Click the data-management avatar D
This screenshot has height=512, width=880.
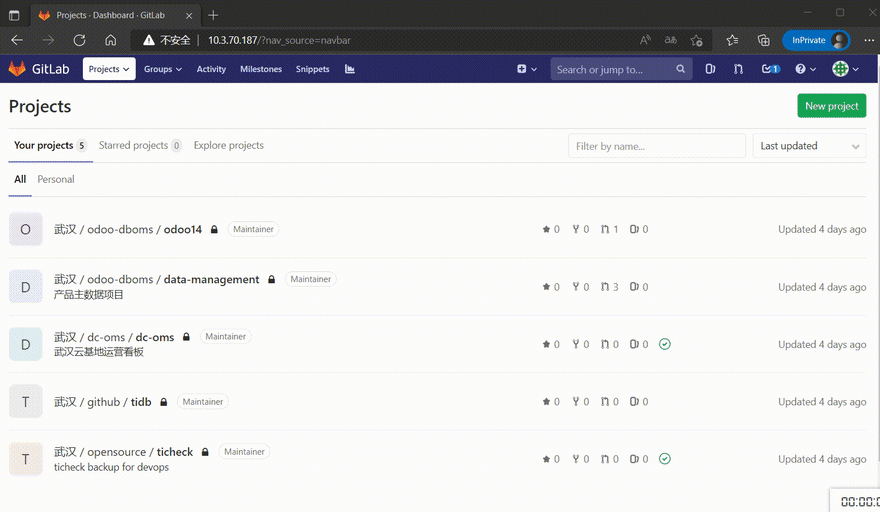pos(25,287)
